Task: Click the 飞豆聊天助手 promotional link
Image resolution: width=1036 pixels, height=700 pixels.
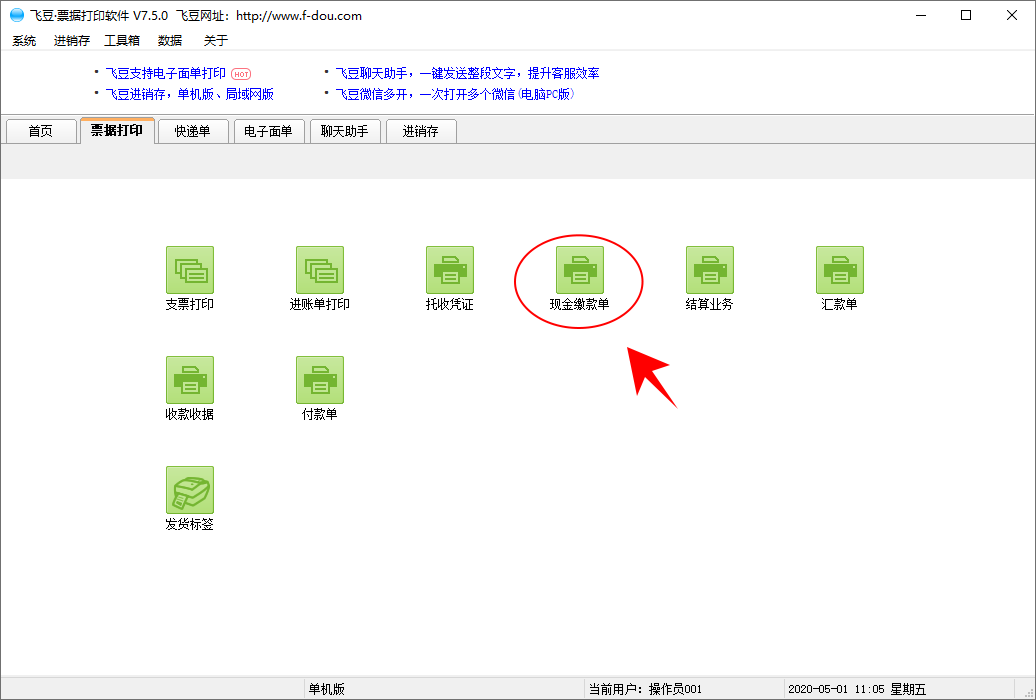Action: (x=467, y=73)
